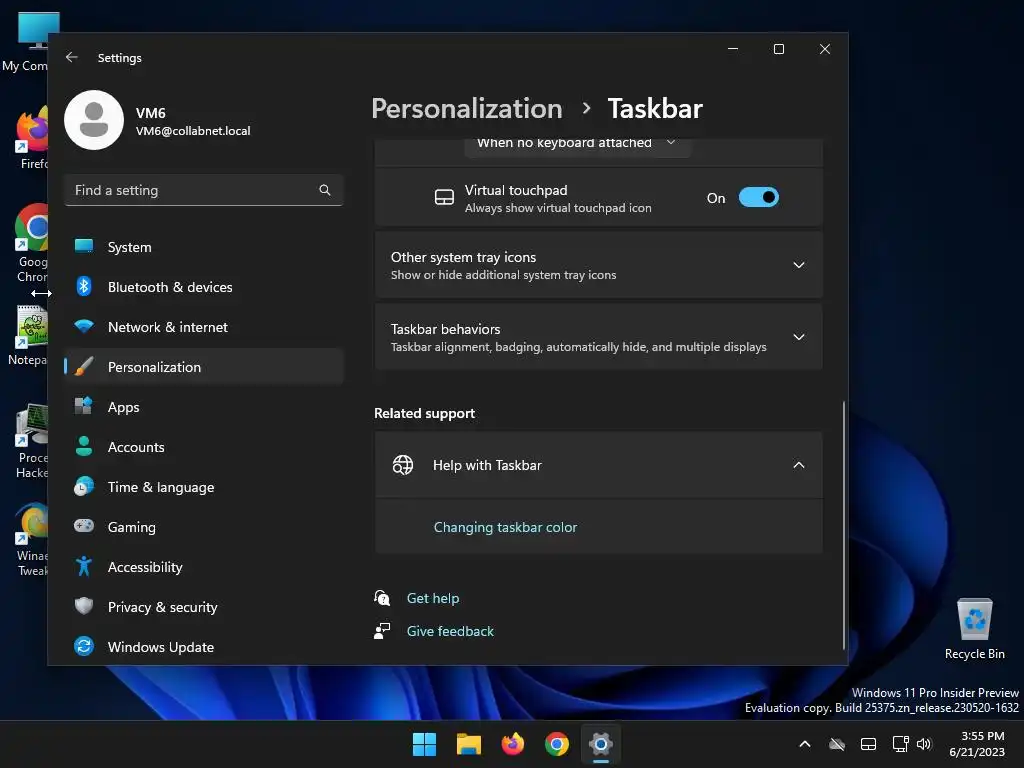Click the Time & language clock icon
1024x768 pixels.
(84, 487)
